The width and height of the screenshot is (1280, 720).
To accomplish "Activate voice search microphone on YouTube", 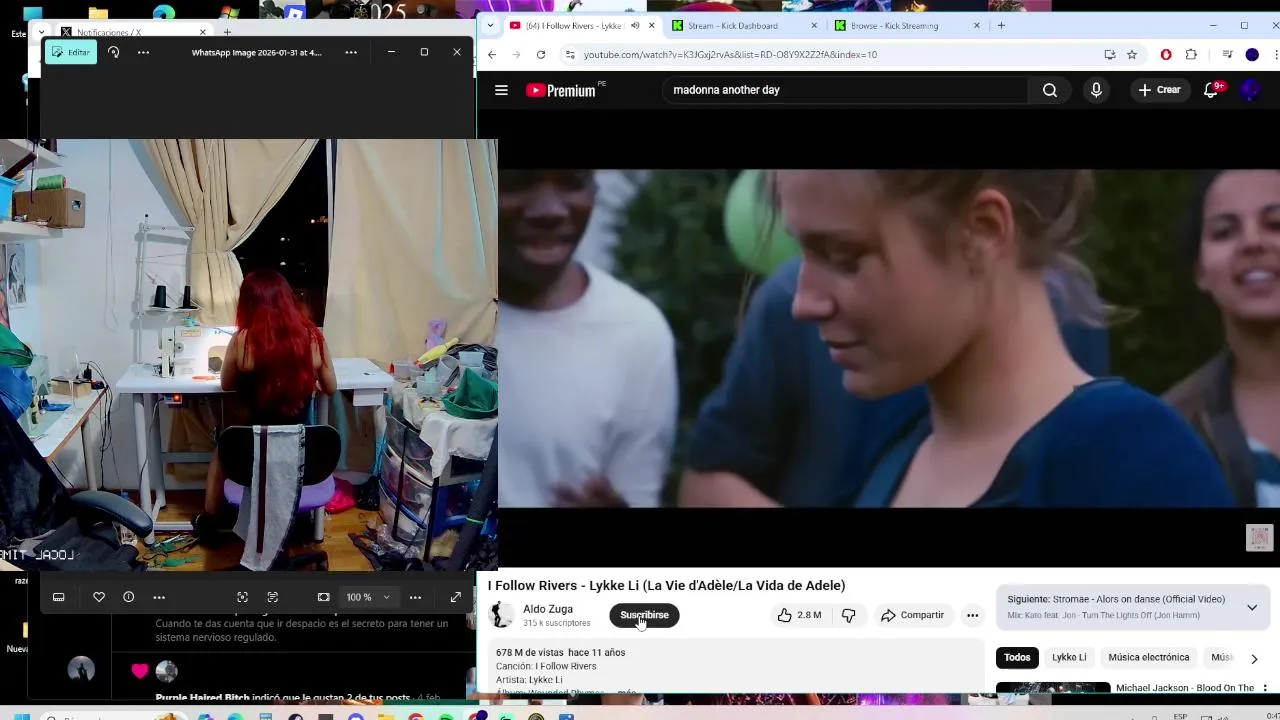I will [1096, 90].
